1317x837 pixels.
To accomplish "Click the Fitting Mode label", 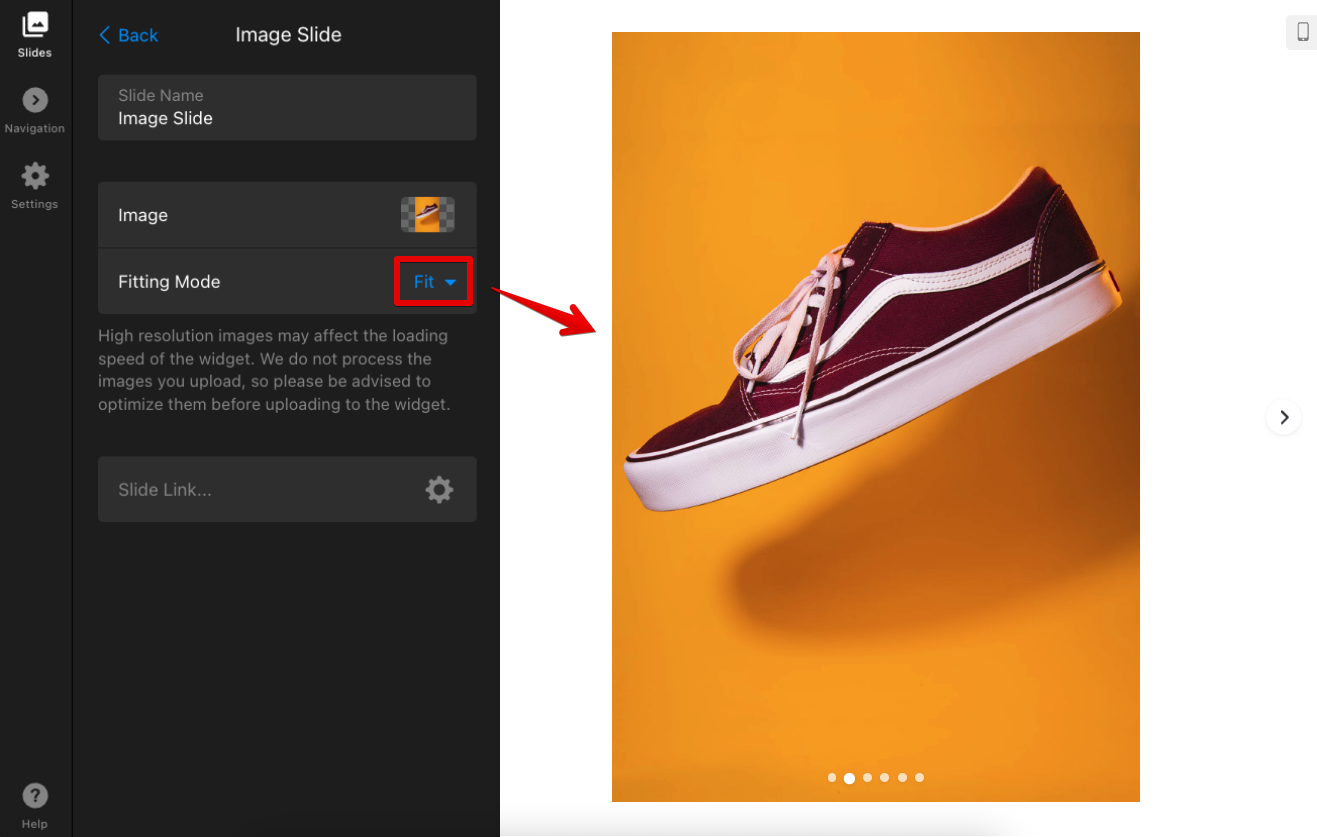I will click(x=169, y=282).
